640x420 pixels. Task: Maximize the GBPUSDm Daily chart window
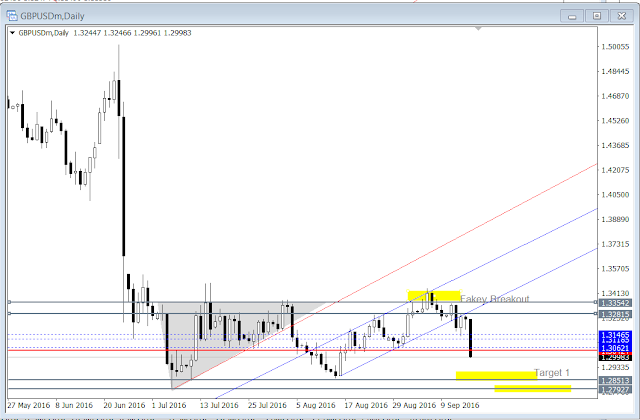[x=597, y=16]
